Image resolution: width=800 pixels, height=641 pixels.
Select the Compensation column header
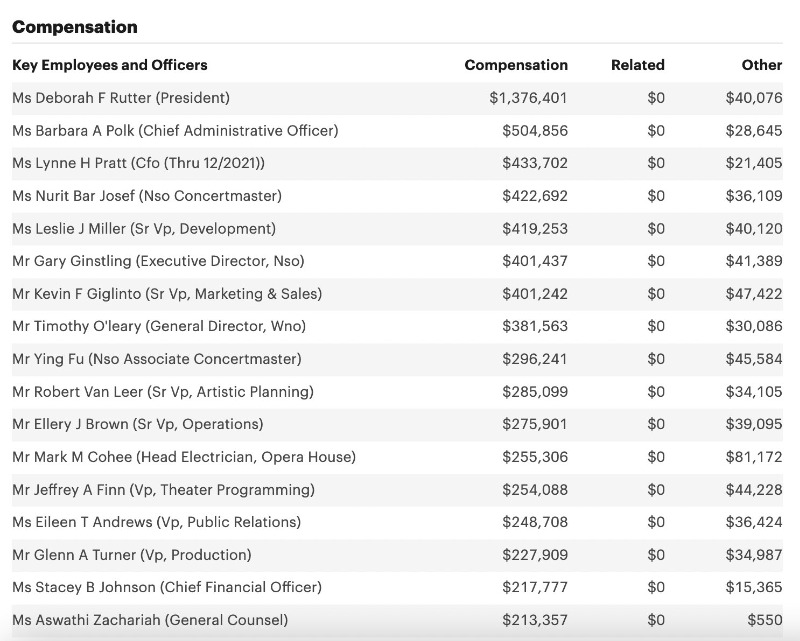click(x=516, y=65)
